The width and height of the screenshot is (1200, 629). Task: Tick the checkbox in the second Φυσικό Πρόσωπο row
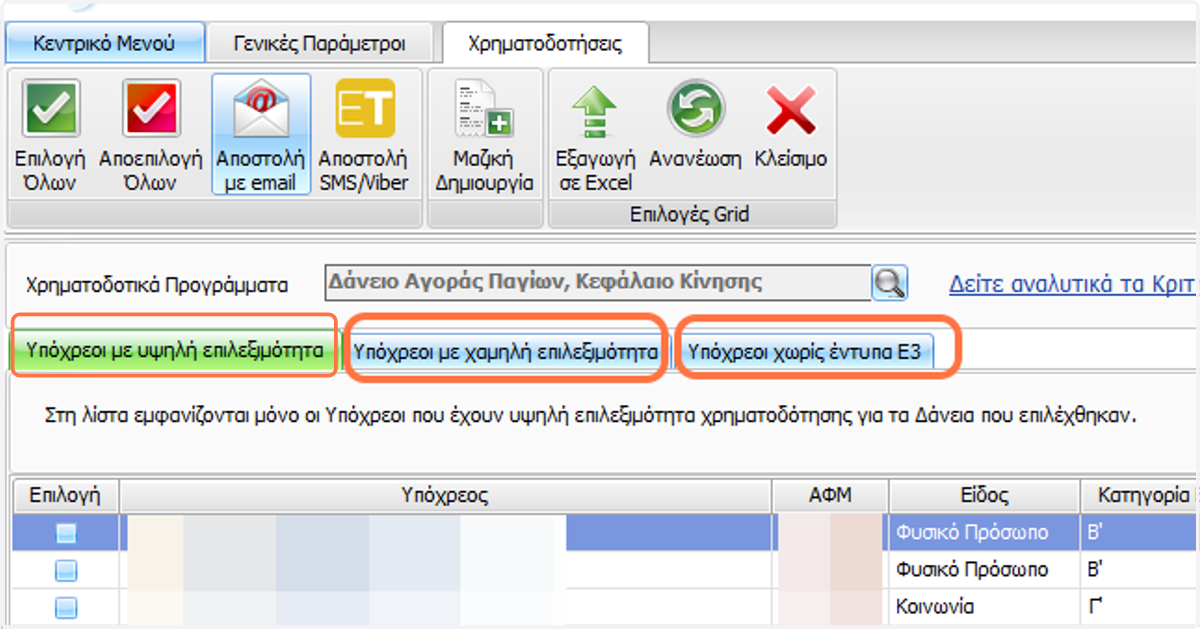tap(65, 570)
